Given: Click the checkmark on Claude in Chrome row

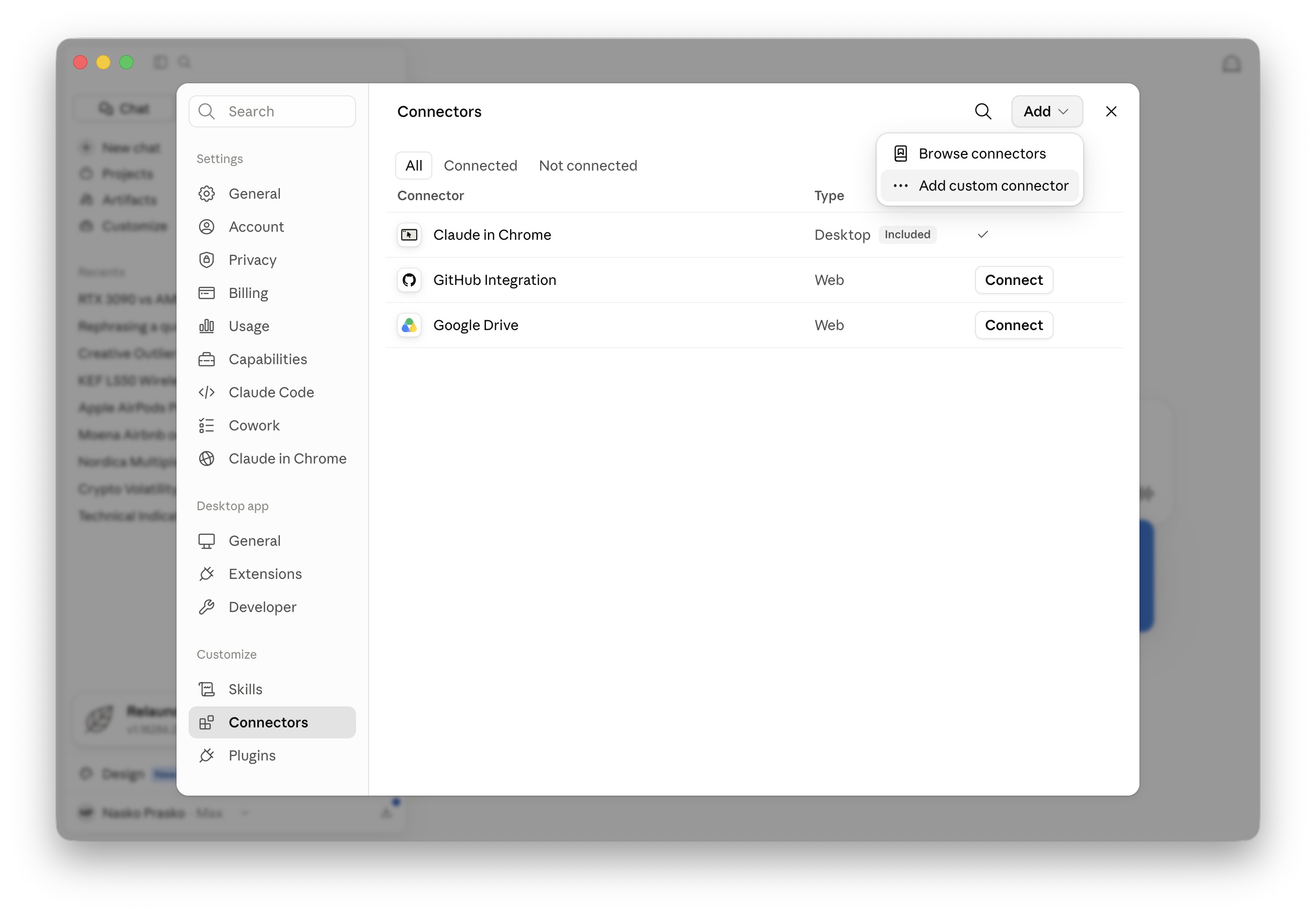Looking at the screenshot, I should click(x=982, y=234).
